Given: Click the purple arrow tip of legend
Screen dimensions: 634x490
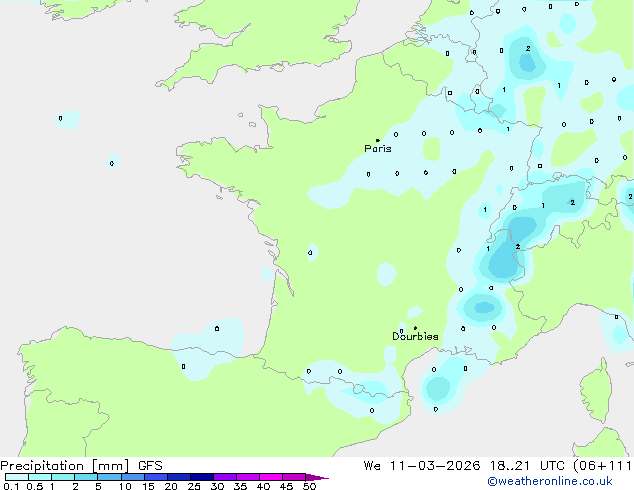Looking at the screenshot, I should [317, 477].
